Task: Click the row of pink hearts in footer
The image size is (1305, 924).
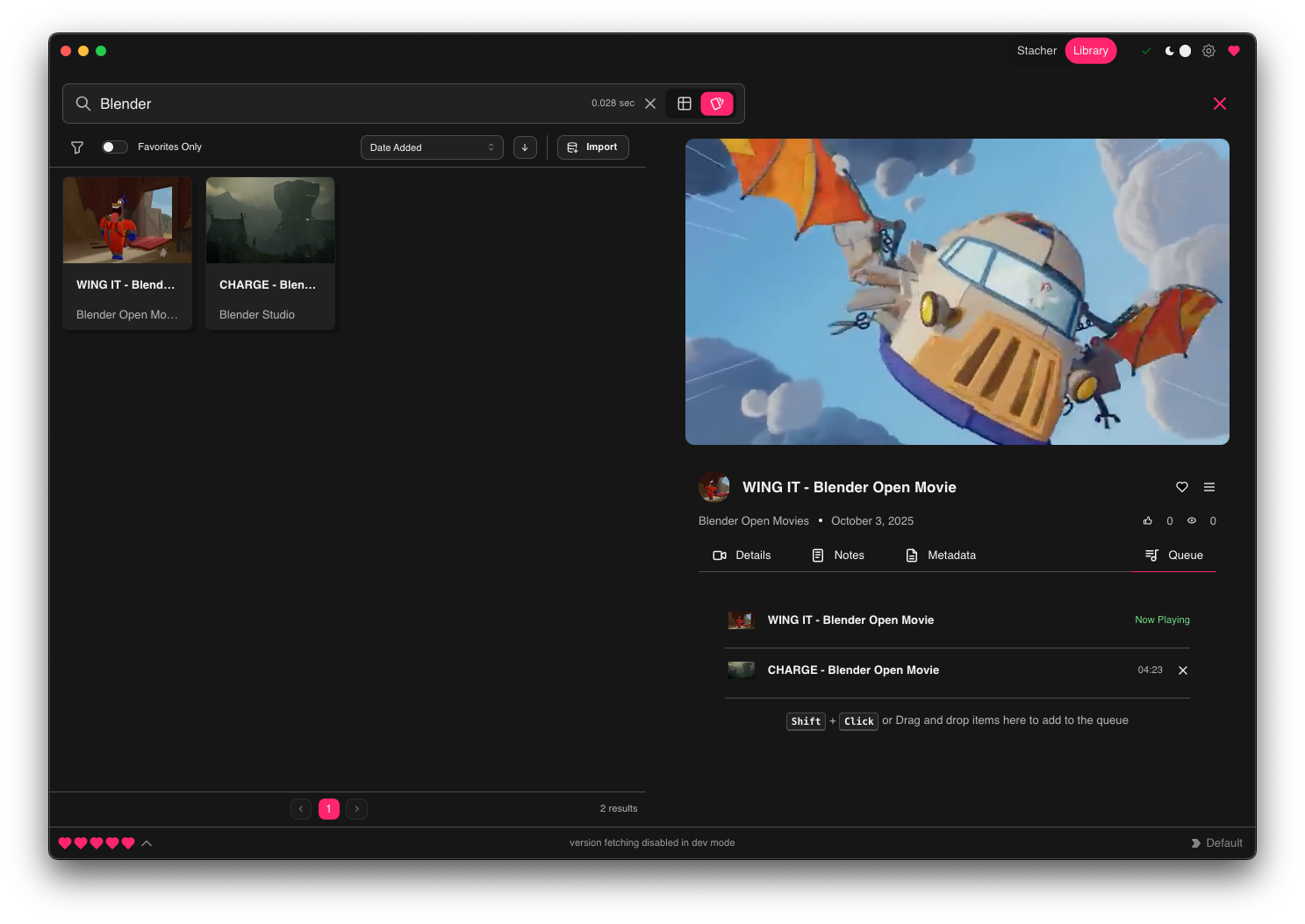Action: coord(97,843)
